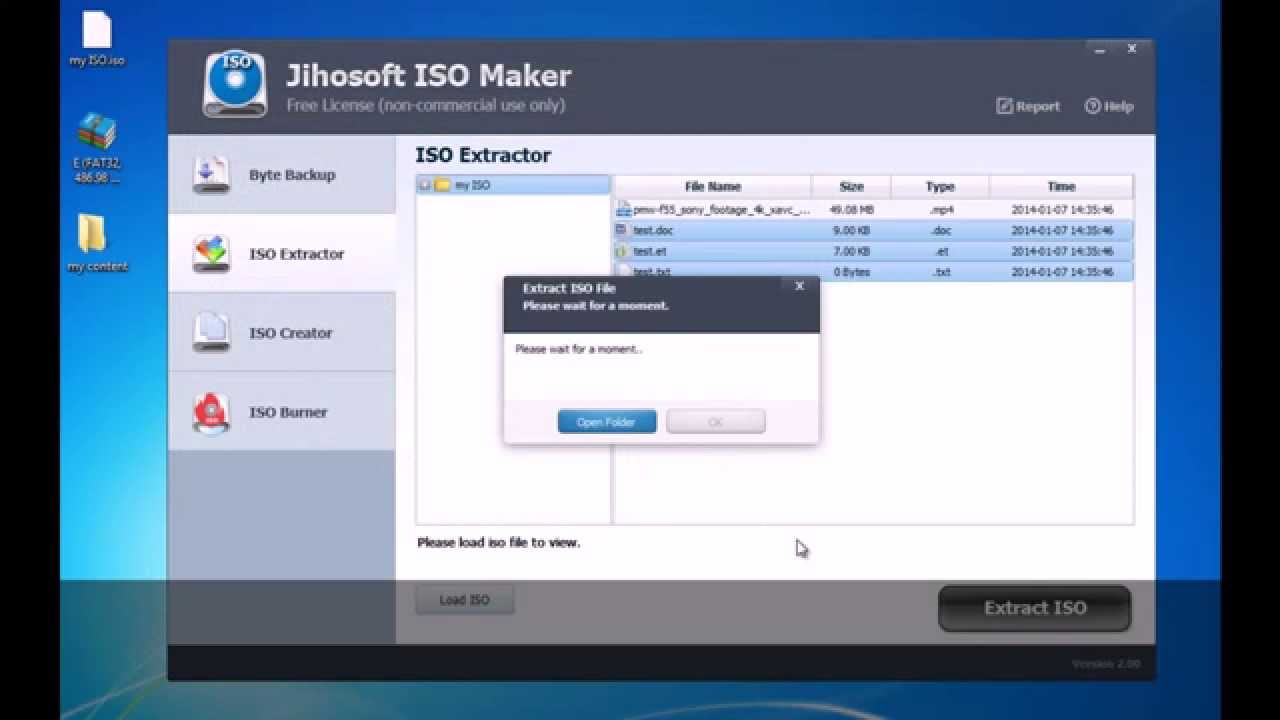Viewport: 1280px width, 720px height.
Task: Select the ISO Extractor sidebar icon
Action: pos(211,254)
